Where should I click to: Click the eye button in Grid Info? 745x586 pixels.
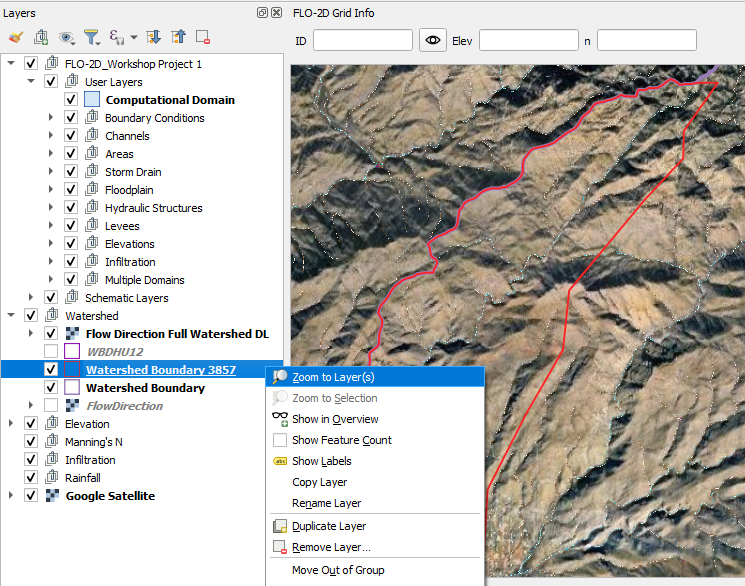click(x=432, y=40)
